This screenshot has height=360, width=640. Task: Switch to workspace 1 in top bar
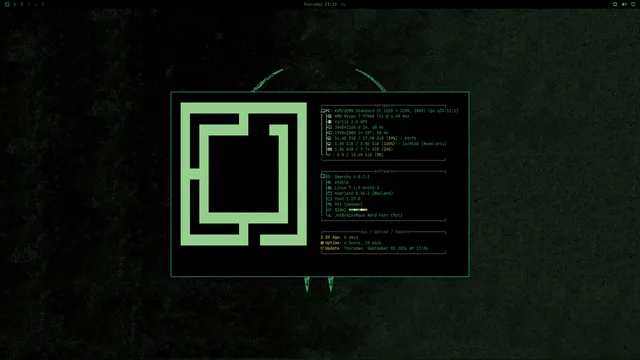[15, 4]
